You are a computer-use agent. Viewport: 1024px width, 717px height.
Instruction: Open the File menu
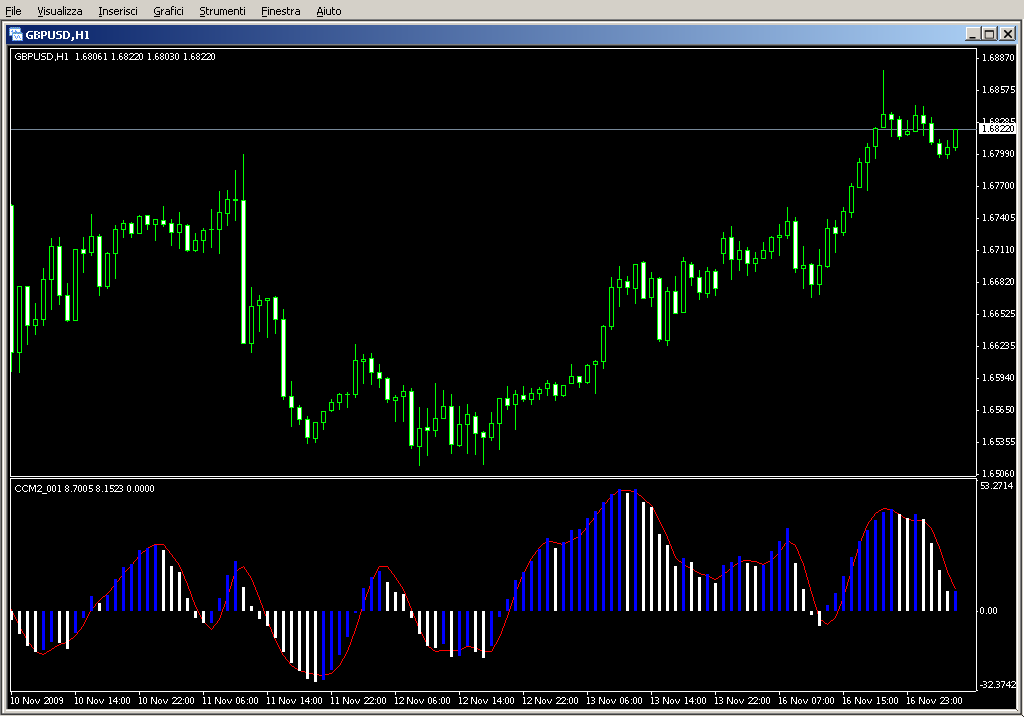13,11
